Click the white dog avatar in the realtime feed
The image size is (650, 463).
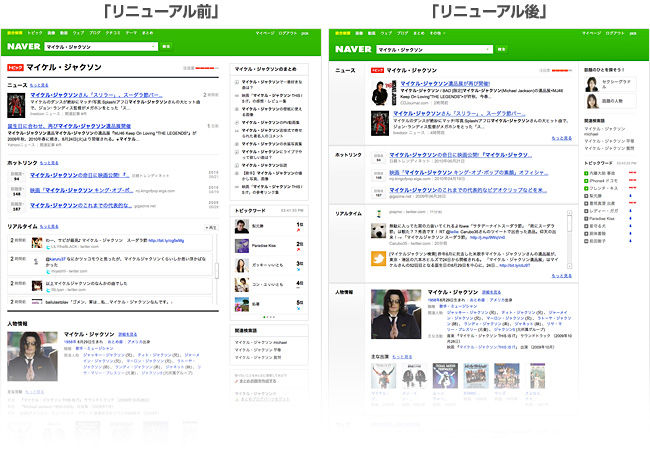point(378,230)
